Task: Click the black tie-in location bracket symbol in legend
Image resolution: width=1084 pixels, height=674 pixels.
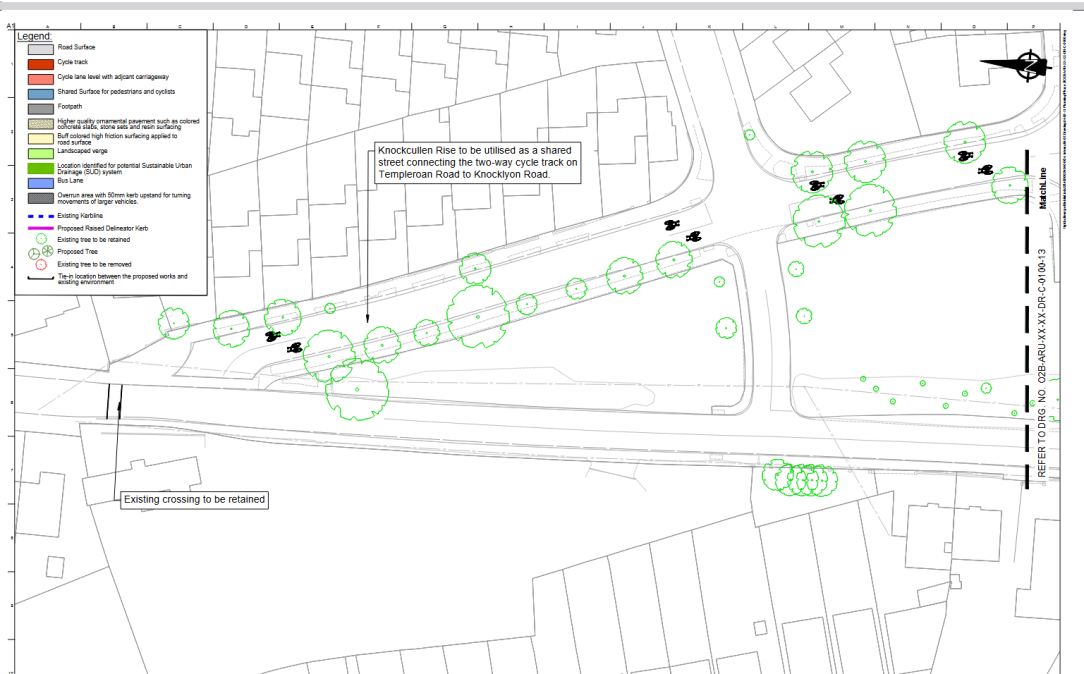Action: [x=41, y=278]
